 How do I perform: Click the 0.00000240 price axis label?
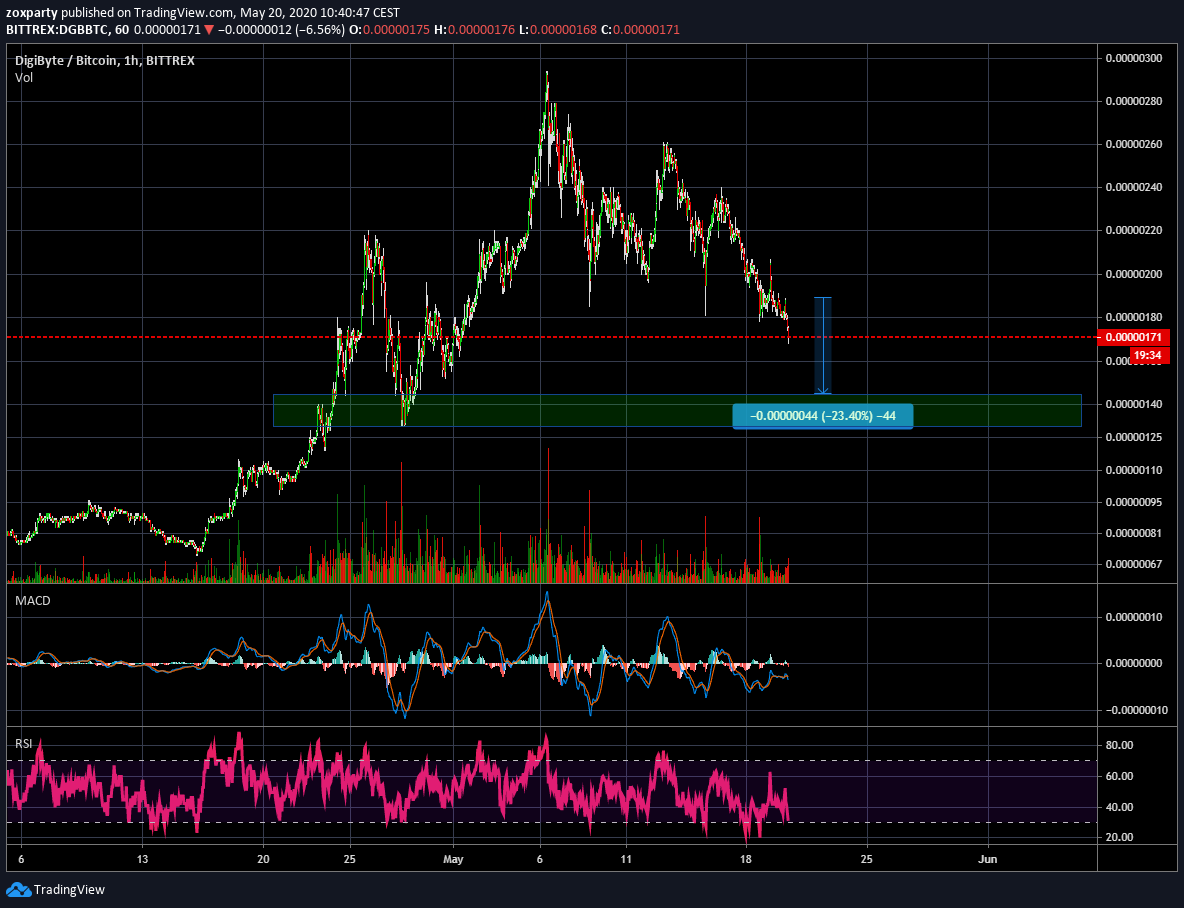1133,187
